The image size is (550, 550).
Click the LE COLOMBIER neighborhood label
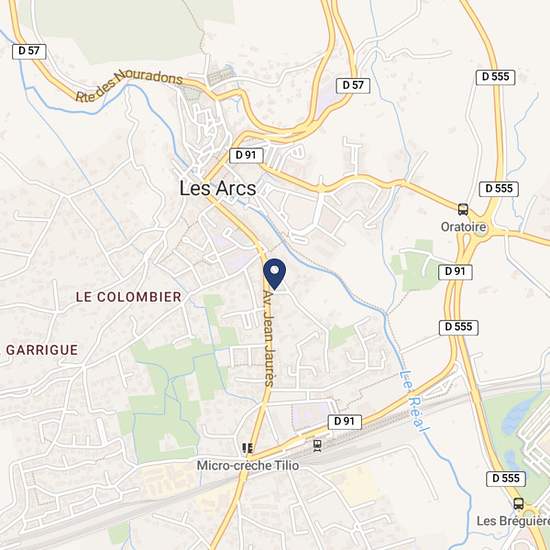pos(129,297)
